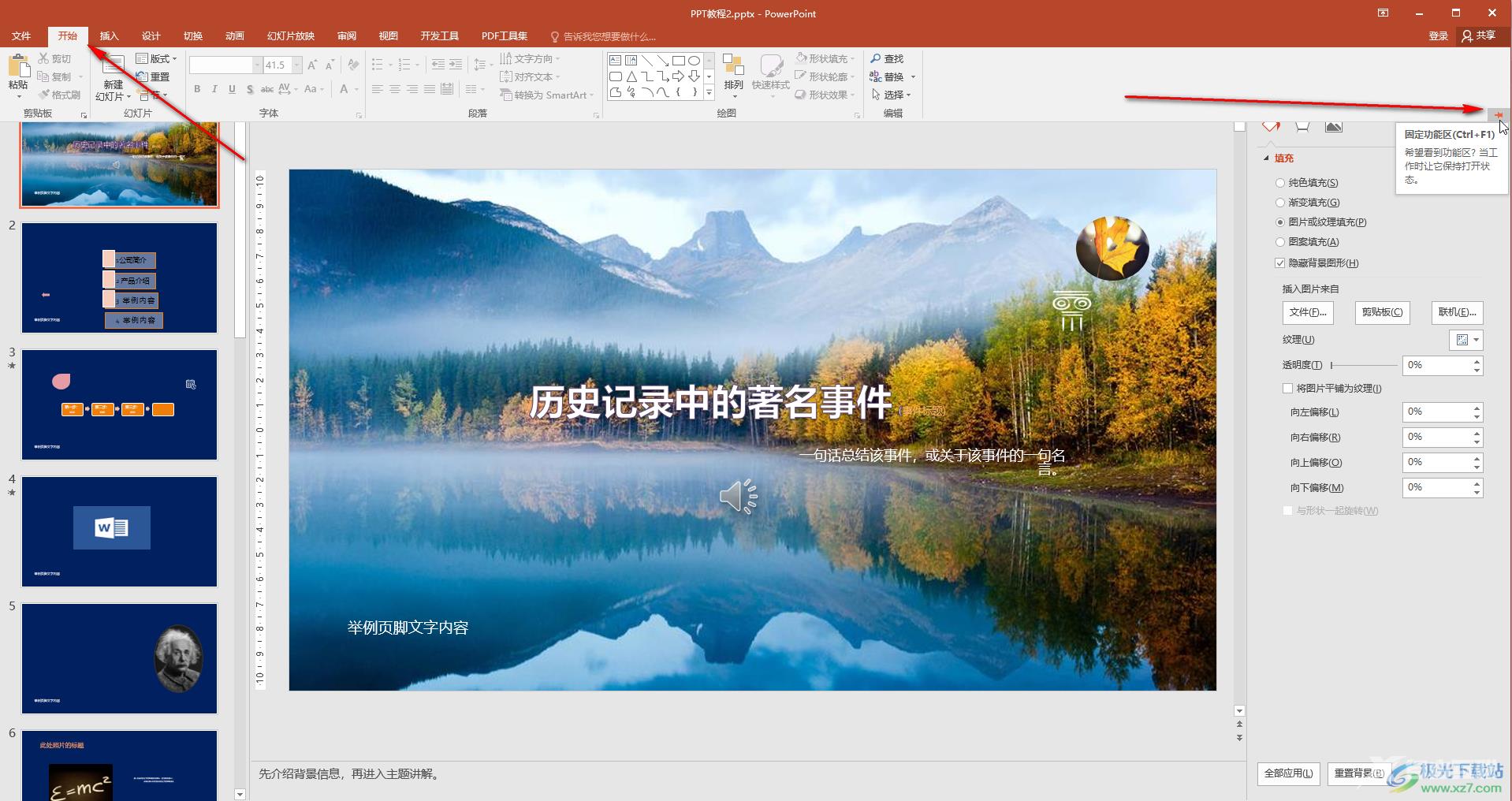Switch to the Insert (插入) tab

[x=109, y=36]
